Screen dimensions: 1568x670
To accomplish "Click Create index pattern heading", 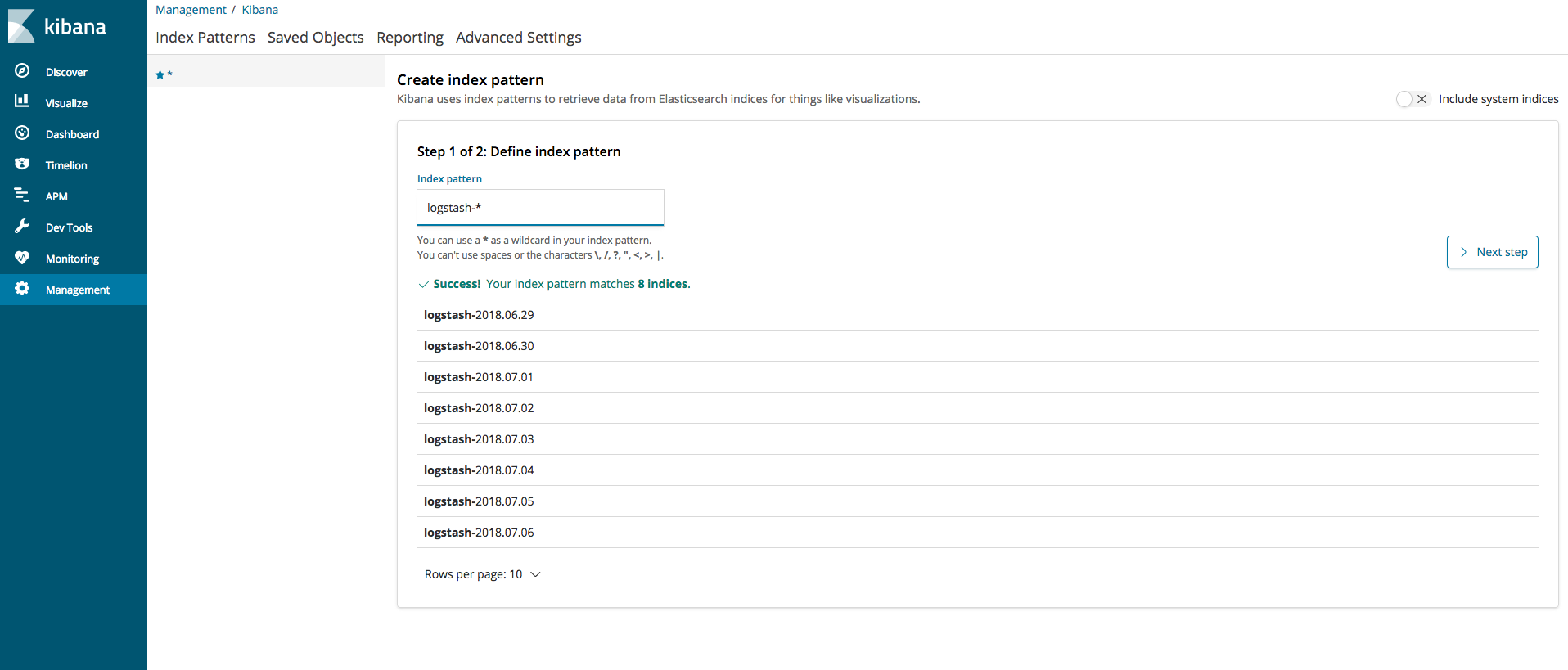I will (x=471, y=79).
